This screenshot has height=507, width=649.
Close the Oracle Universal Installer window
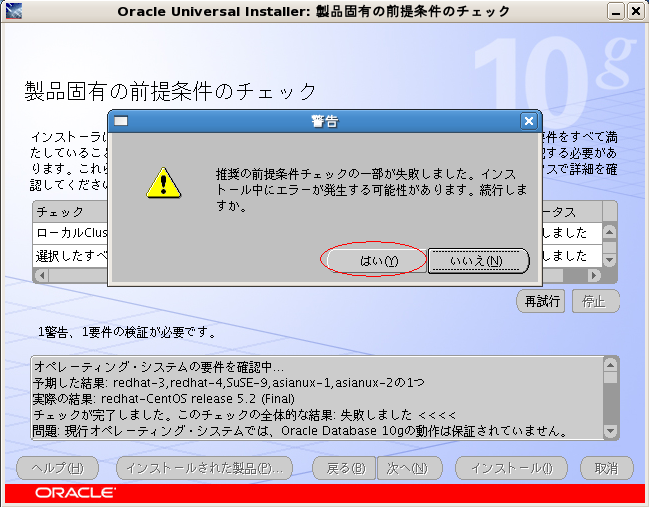tap(635, 11)
